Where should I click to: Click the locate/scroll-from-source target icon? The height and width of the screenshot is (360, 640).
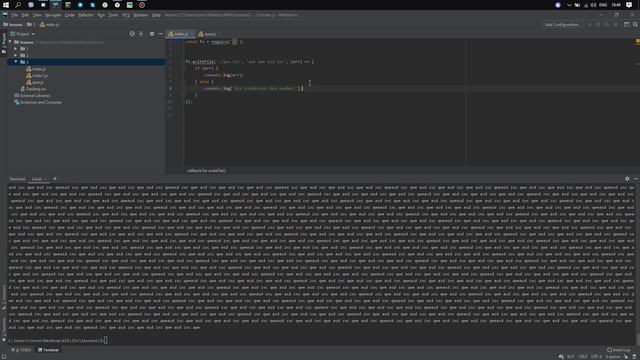pos(132,34)
